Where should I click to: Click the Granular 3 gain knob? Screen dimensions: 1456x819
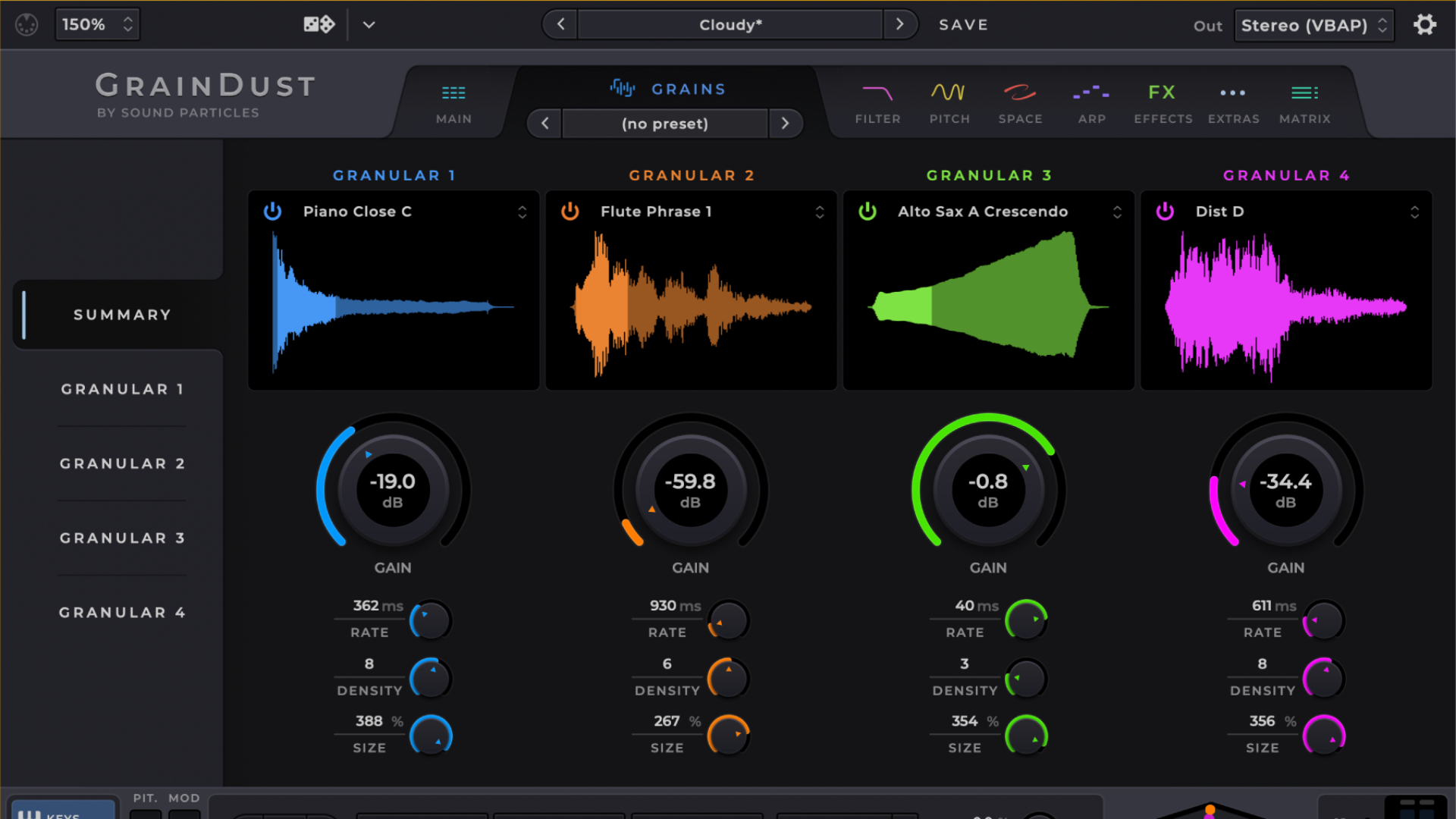988,490
